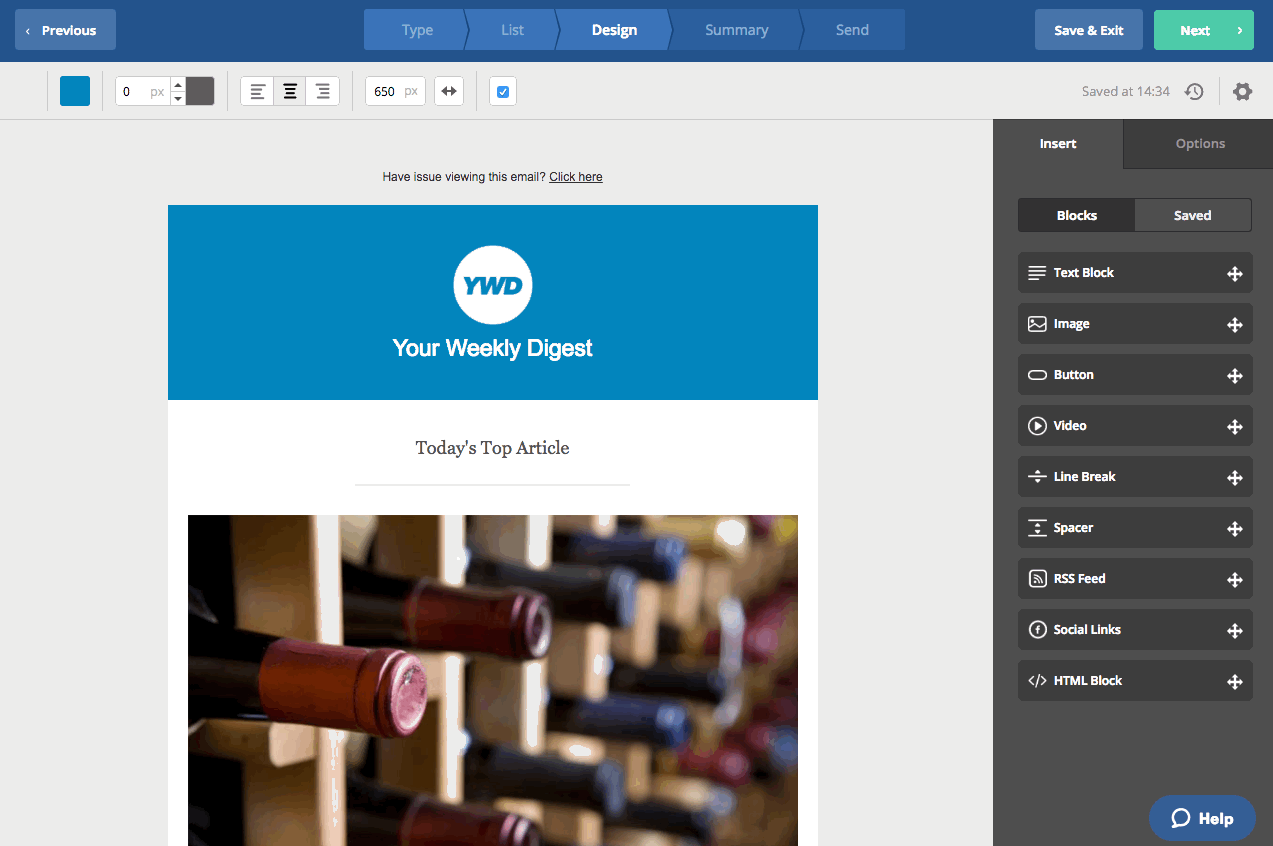The height and width of the screenshot is (846, 1273).
Task: Switch to the Insert tab
Action: (1058, 144)
